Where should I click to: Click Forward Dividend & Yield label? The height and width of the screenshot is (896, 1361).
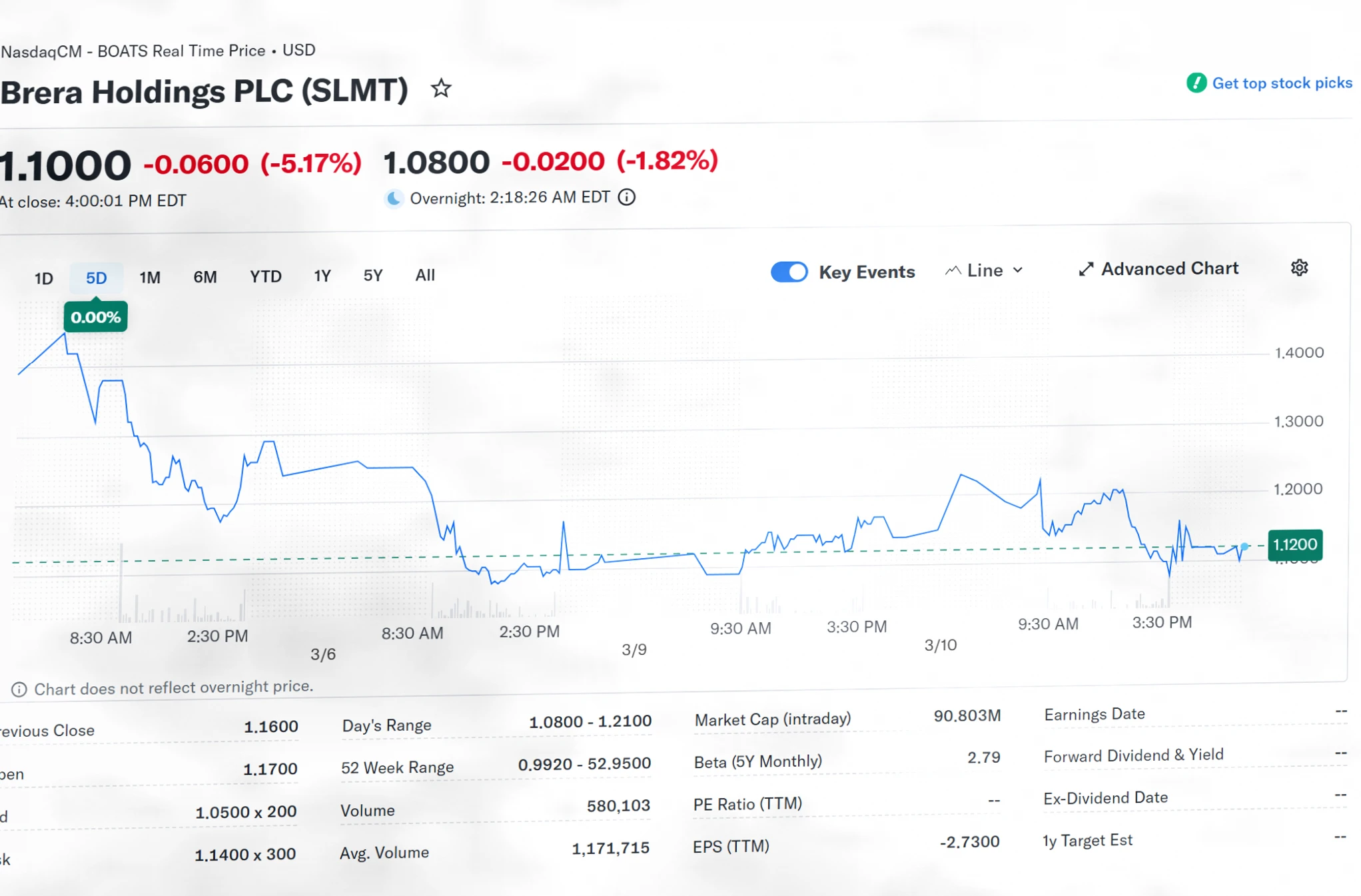[x=1134, y=755]
